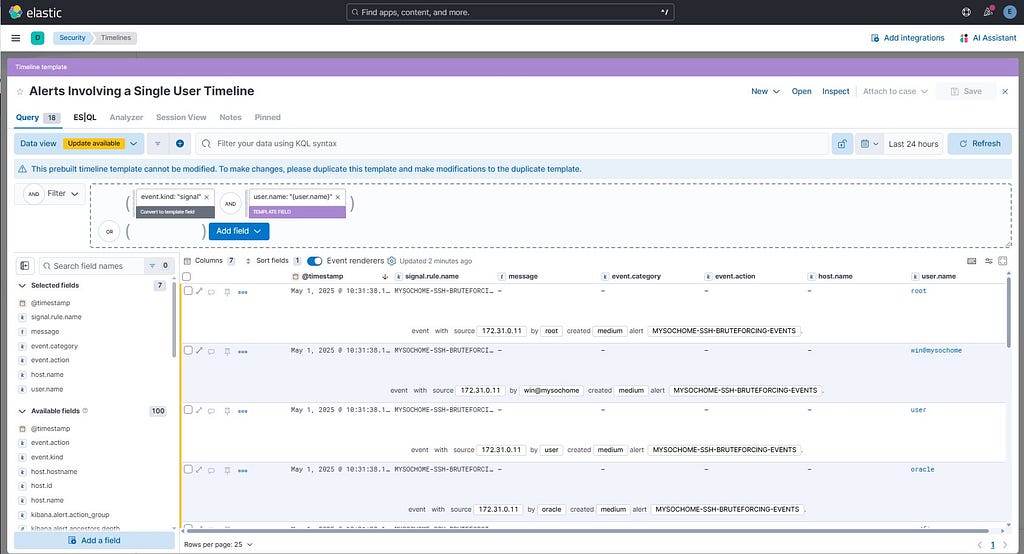Click the Elastic logo

point(35,12)
